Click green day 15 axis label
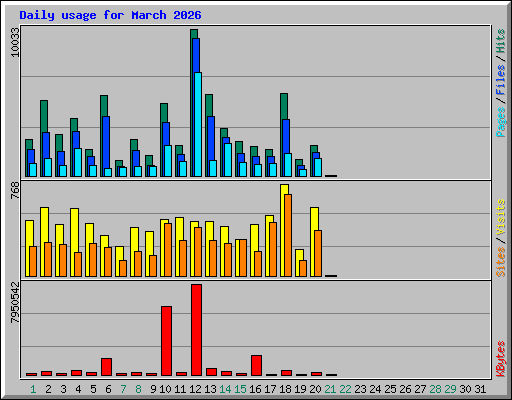Screen dimensions: 512x400 (x=240, y=389)
